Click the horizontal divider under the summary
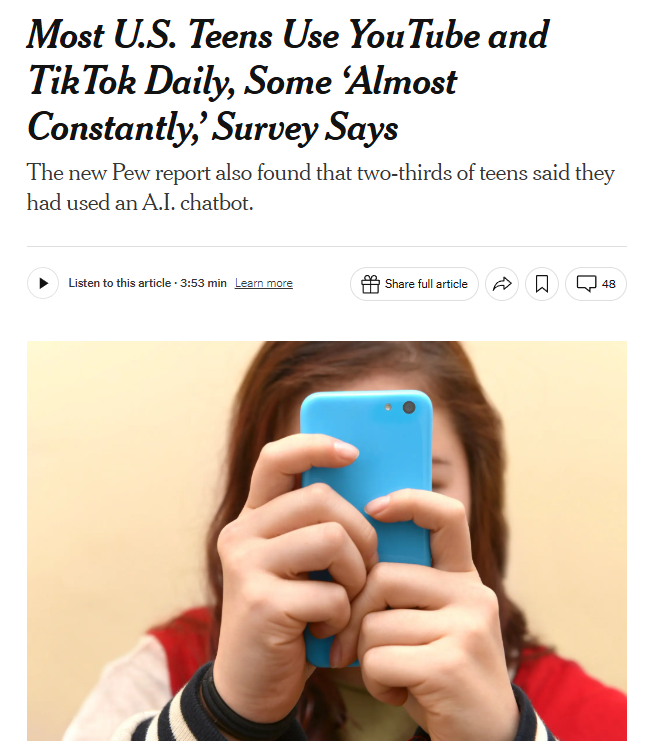The height and width of the screenshot is (743, 655). [x=327, y=246]
